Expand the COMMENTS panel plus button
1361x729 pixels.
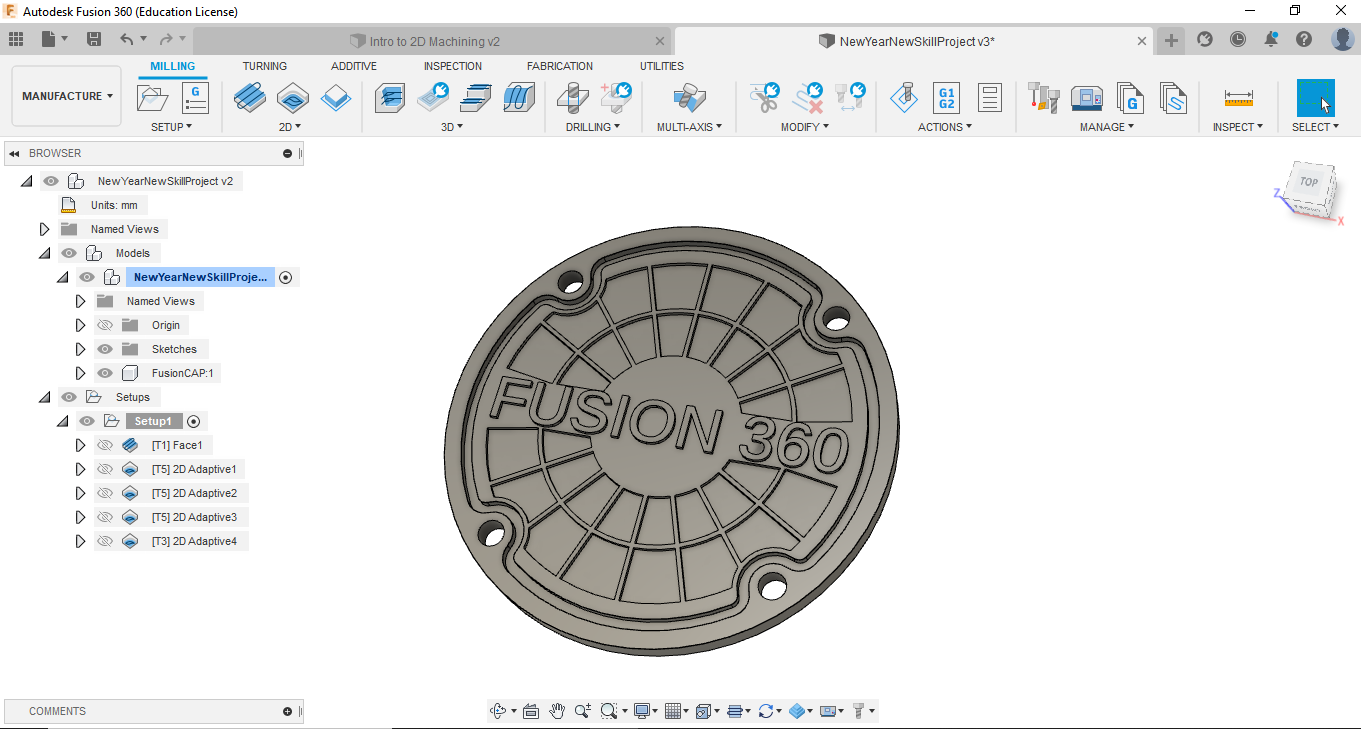pyautogui.click(x=287, y=711)
